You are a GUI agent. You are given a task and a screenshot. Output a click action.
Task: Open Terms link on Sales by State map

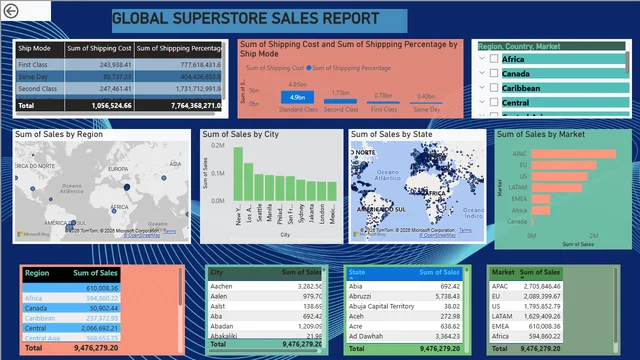point(465,231)
